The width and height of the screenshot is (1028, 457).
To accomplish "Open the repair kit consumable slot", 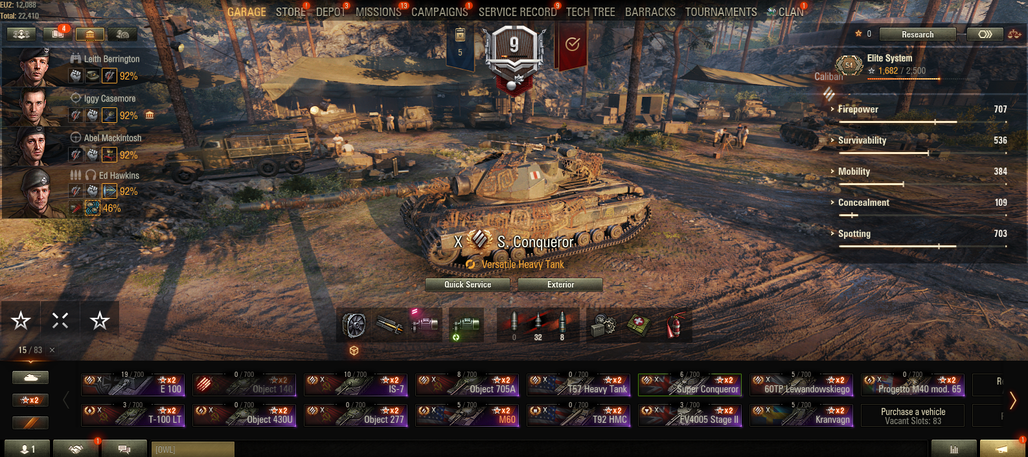I will pos(603,326).
